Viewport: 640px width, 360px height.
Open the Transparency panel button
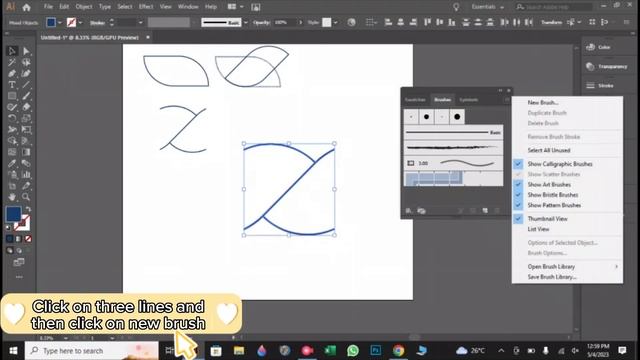607,67
